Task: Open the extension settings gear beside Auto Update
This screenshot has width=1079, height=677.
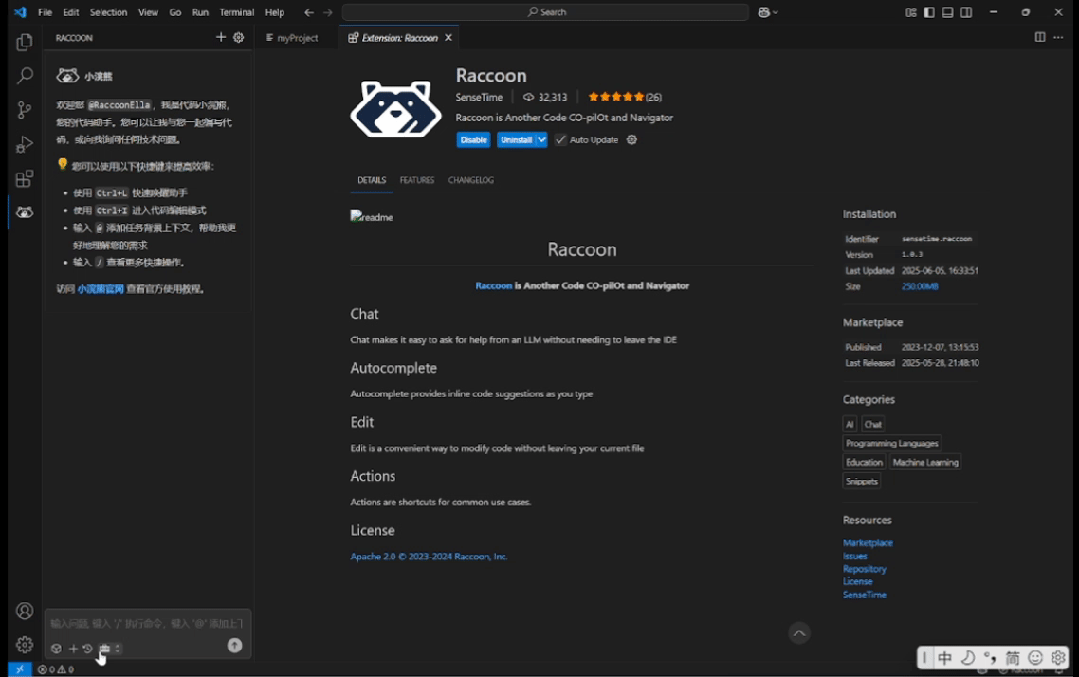Action: (x=632, y=140)
